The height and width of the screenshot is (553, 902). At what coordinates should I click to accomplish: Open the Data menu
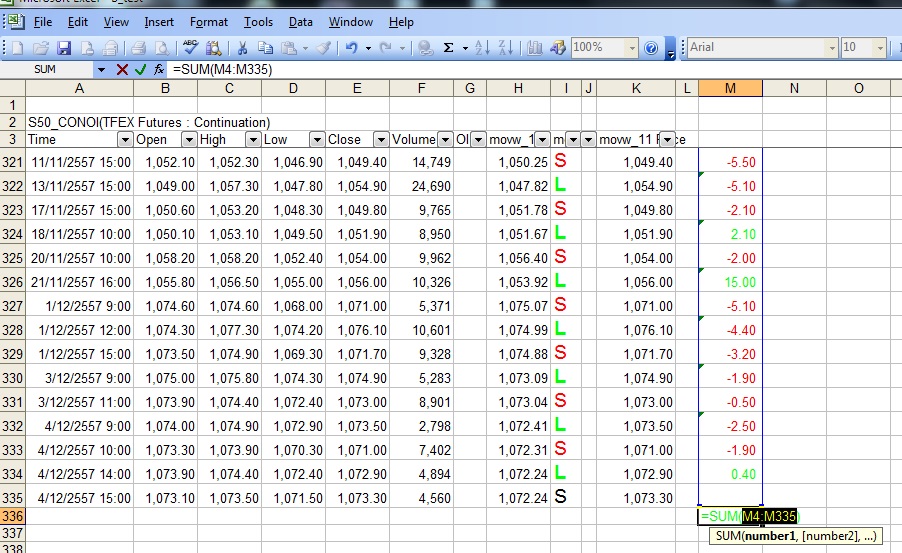click(x=300, y=22)
